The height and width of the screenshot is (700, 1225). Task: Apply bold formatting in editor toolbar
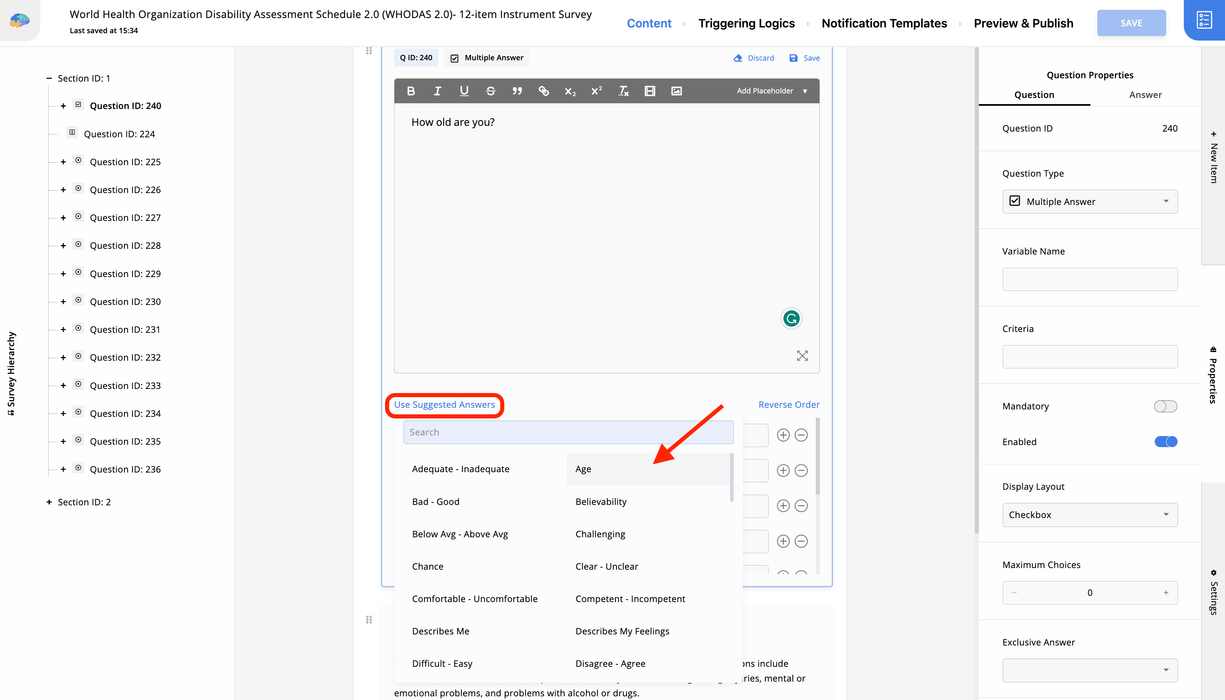coord(411,91)
